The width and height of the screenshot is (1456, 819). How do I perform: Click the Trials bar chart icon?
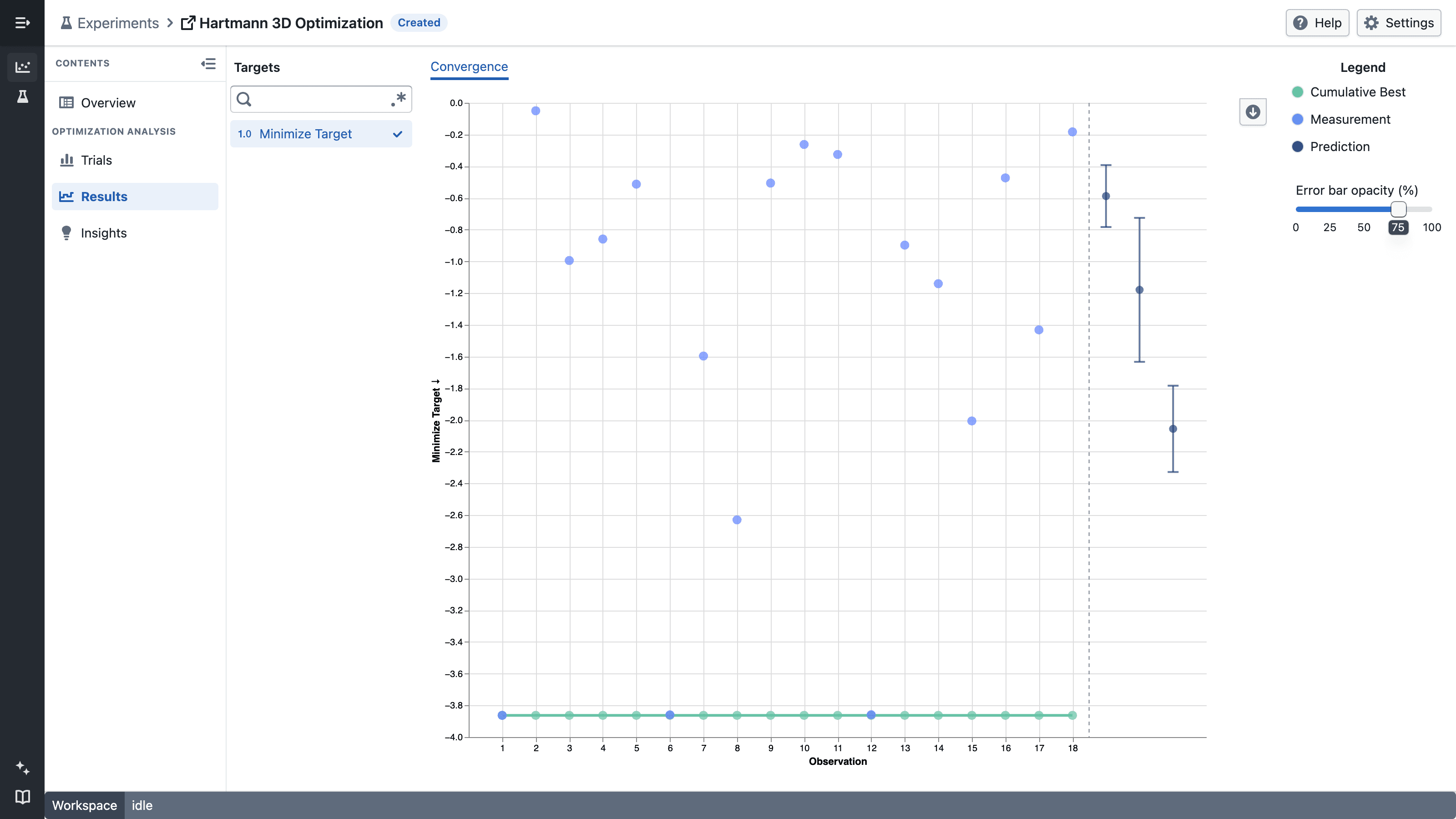coord(67,160)
